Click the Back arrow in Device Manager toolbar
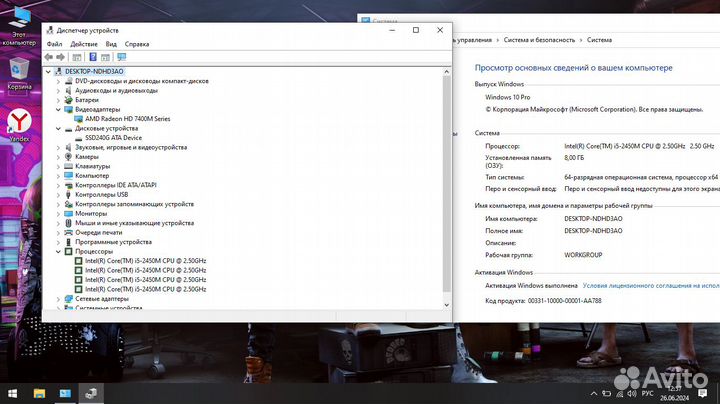Viewport: 720px width, 404px height. 49,57
